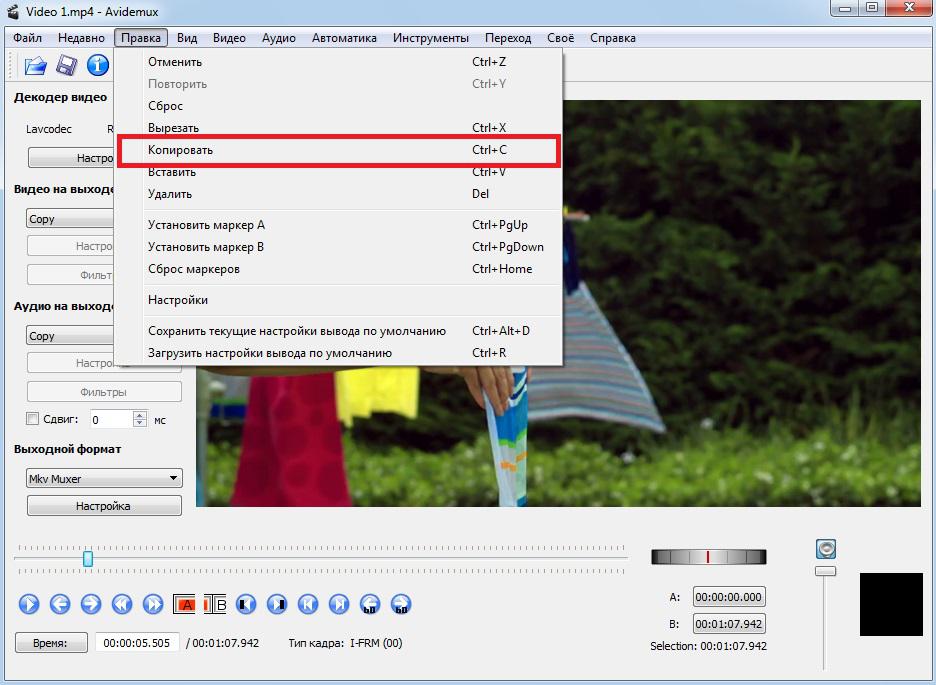Screen dimensions: 936x685
Task: Click the volume speaker icon
Action: [x=826, y=549]
